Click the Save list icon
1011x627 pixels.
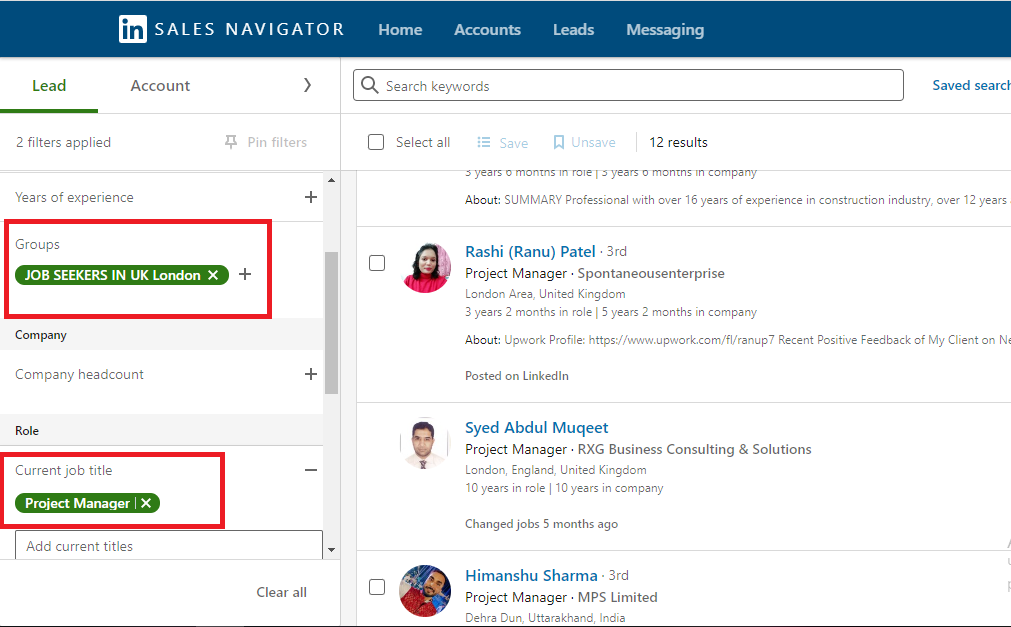tap(484, 142)
